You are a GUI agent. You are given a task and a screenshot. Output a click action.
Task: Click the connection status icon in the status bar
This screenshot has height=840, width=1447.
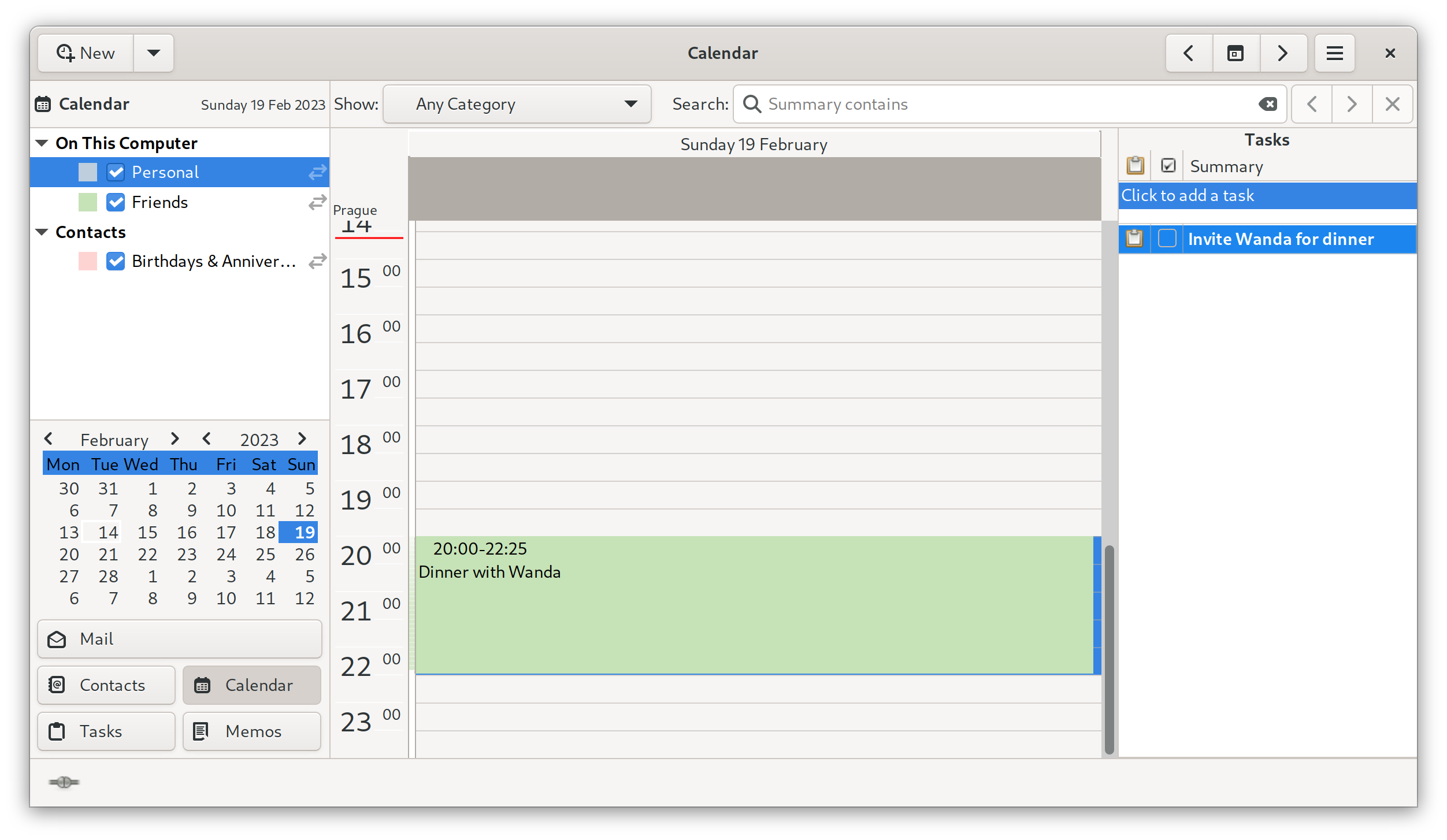coord(64,782)
